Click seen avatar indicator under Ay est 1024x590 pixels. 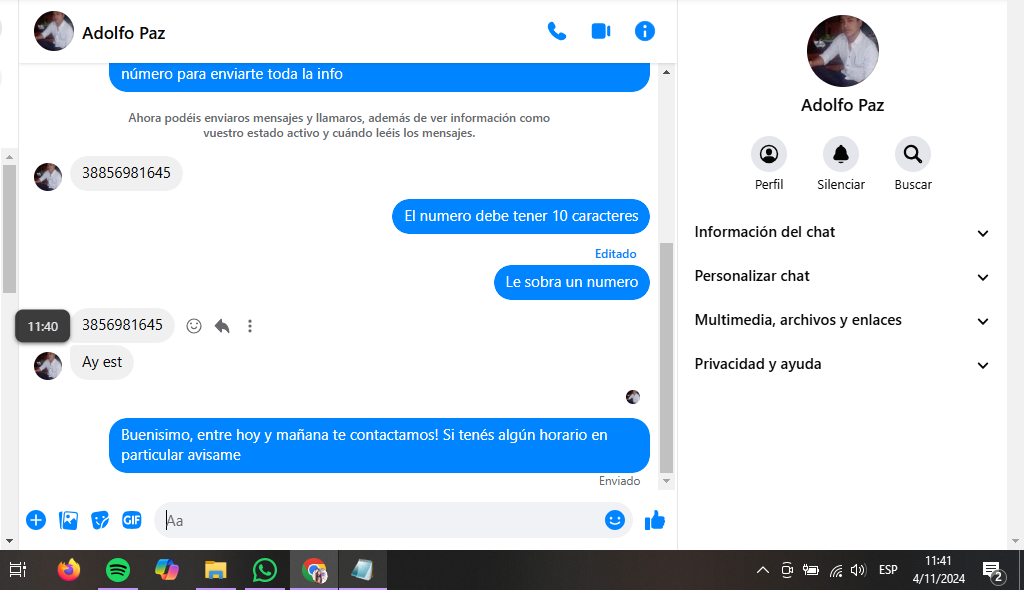click(633, 397)
